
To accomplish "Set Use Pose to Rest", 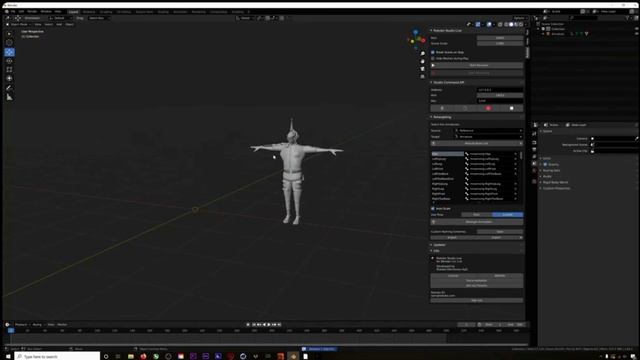I will pos(476,215).
